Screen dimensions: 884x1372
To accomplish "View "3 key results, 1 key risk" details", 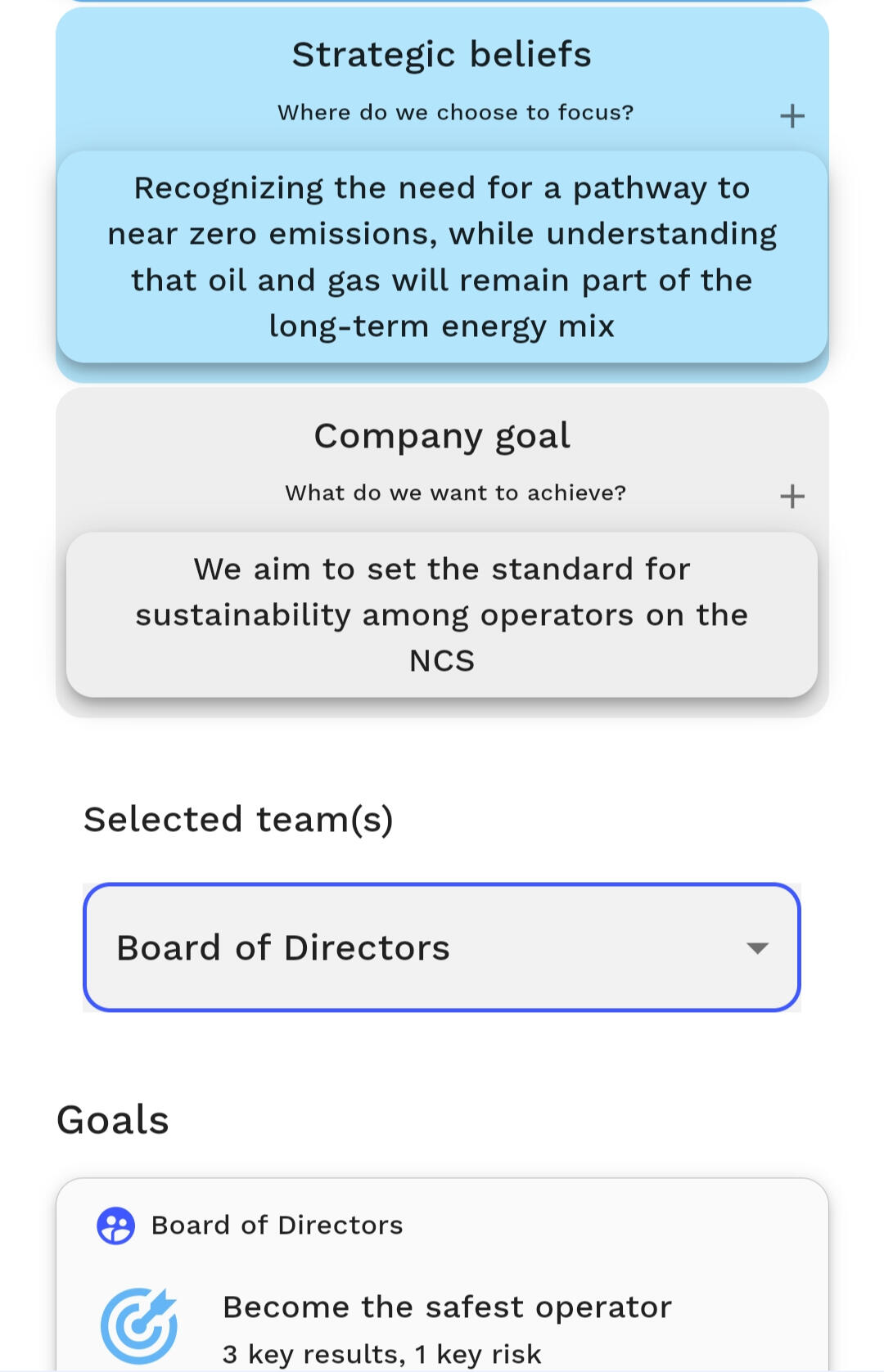I will point(381,1354).
